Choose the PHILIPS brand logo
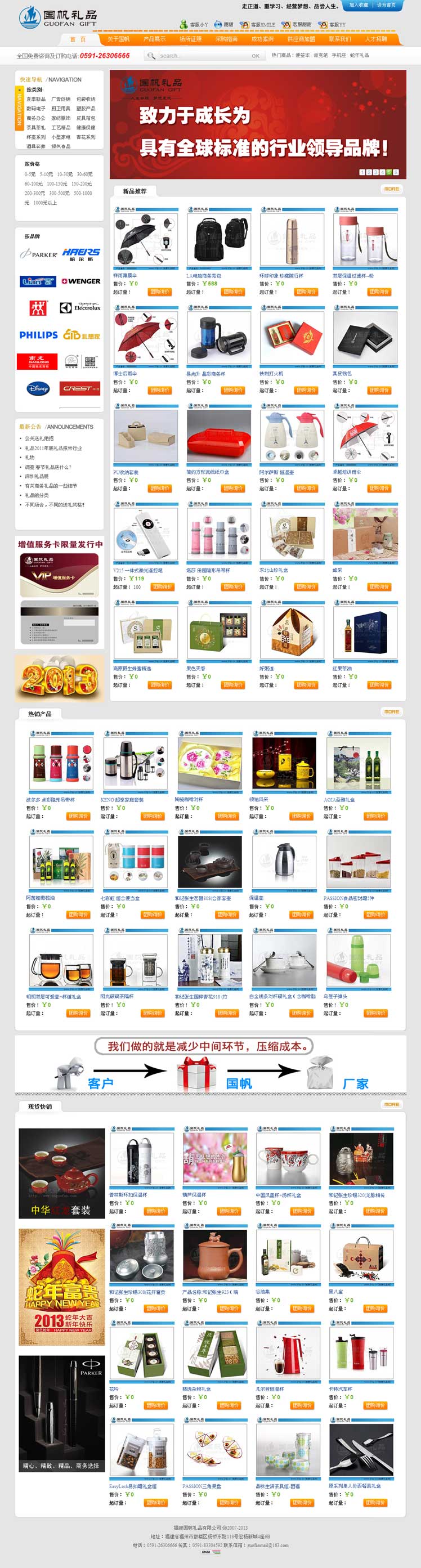Viewport: 421px width, 1568px height. pos(38,335)
